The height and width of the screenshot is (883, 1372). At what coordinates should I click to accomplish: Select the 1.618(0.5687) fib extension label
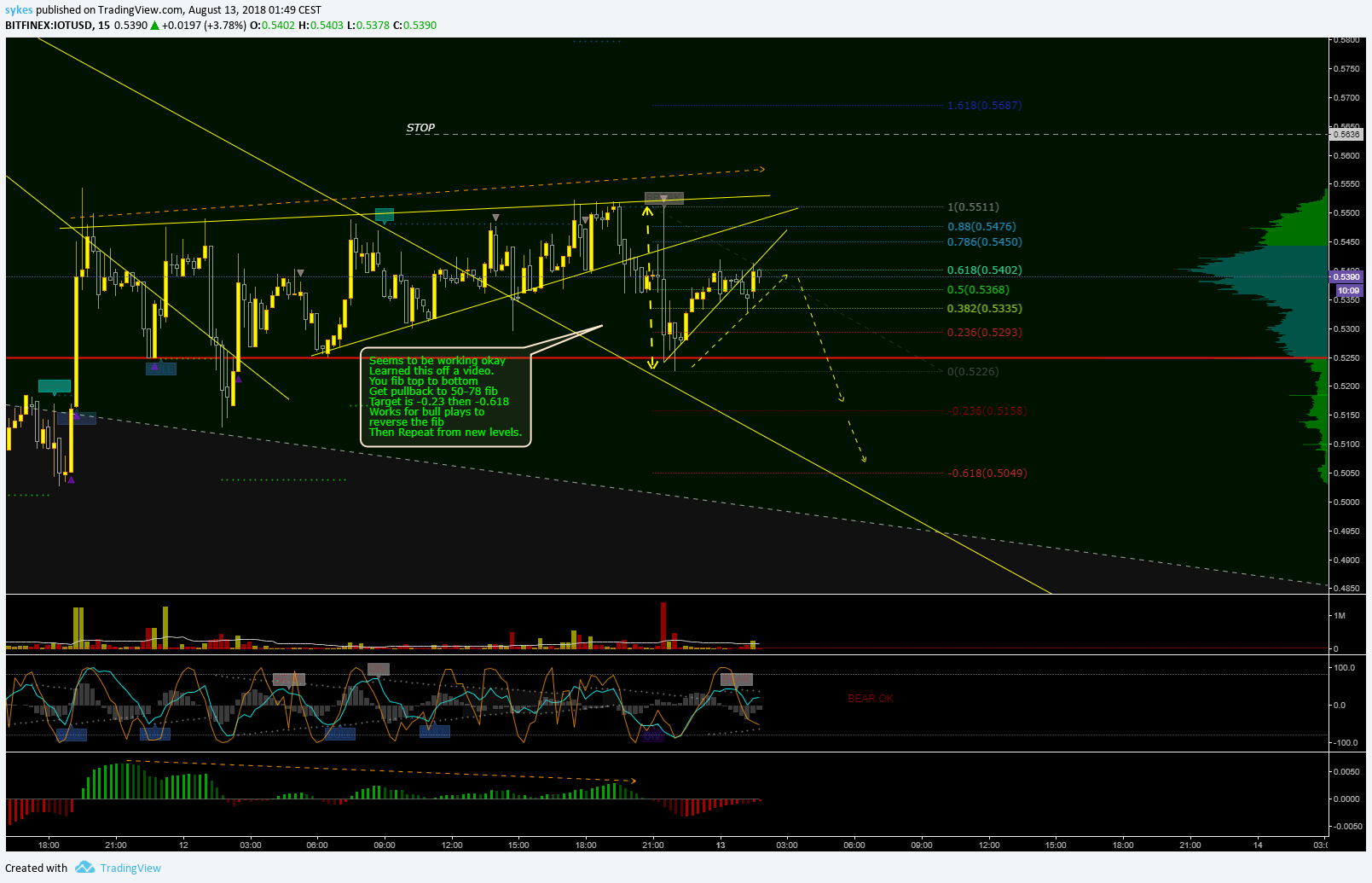pyautogui.click(x=984, y=106)
